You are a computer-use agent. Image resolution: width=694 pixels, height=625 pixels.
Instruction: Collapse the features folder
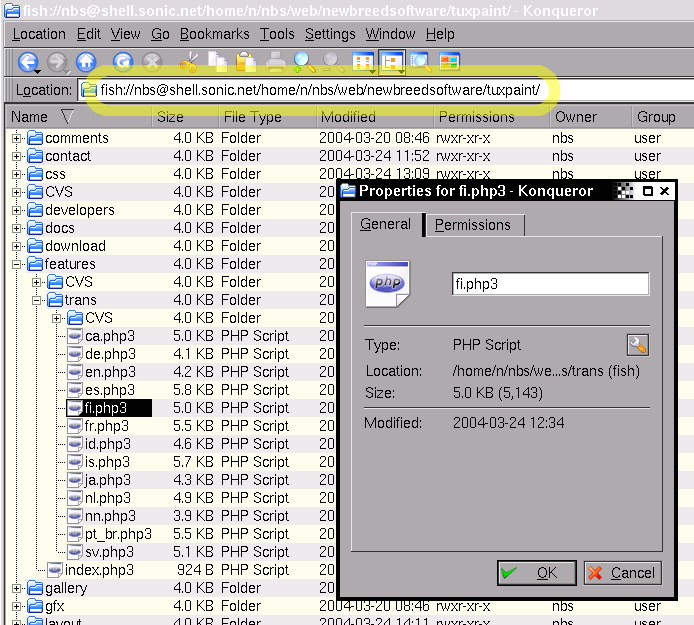[x=16, y=264]
